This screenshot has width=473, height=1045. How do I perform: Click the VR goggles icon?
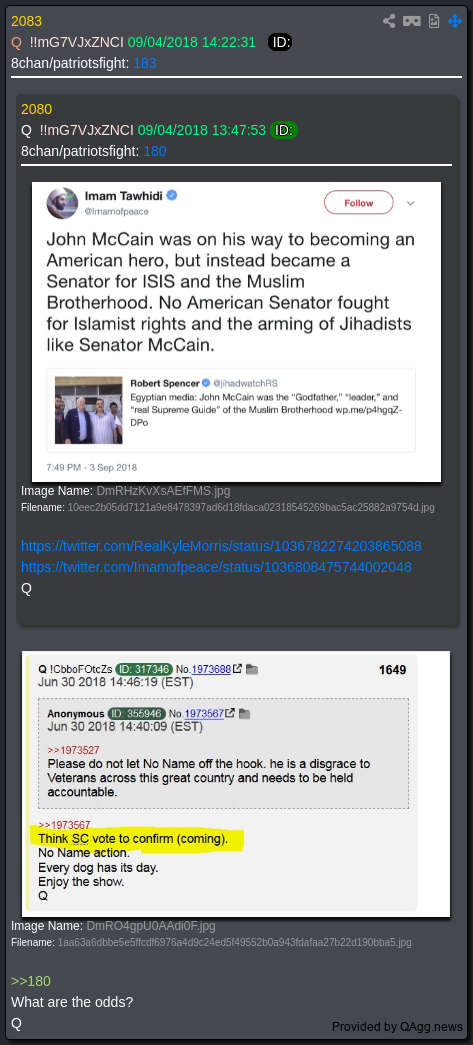click(x=412, y=21)
